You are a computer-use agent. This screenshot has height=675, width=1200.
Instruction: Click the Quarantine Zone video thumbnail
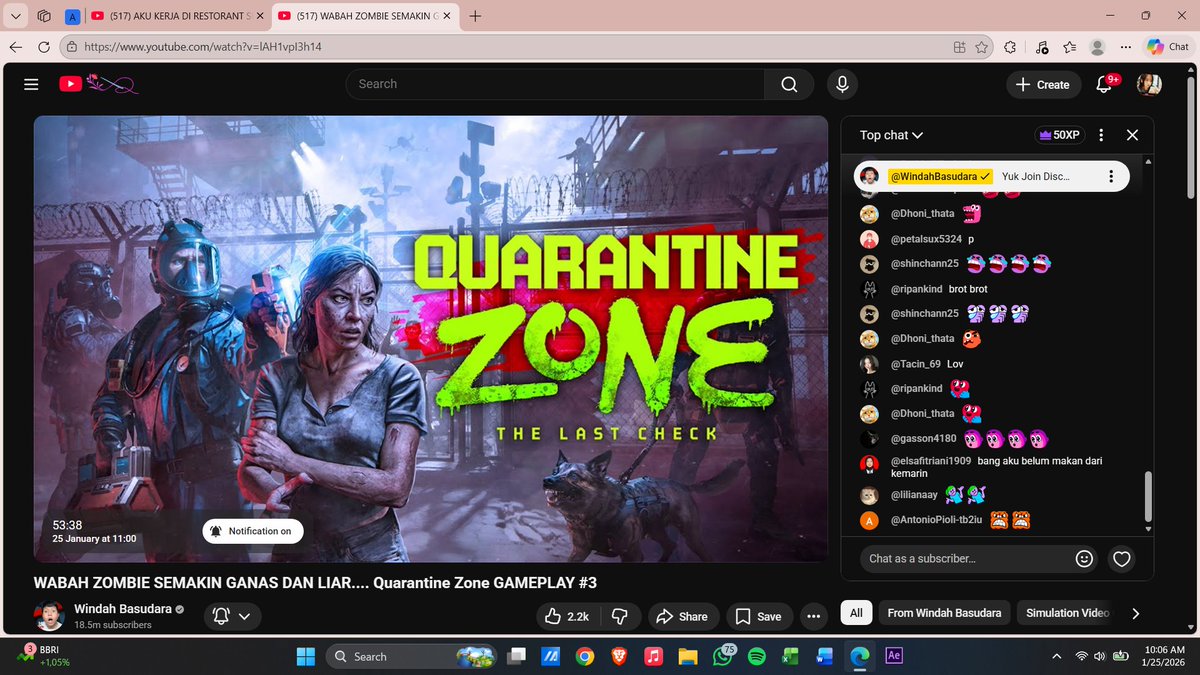pos(431,339)
